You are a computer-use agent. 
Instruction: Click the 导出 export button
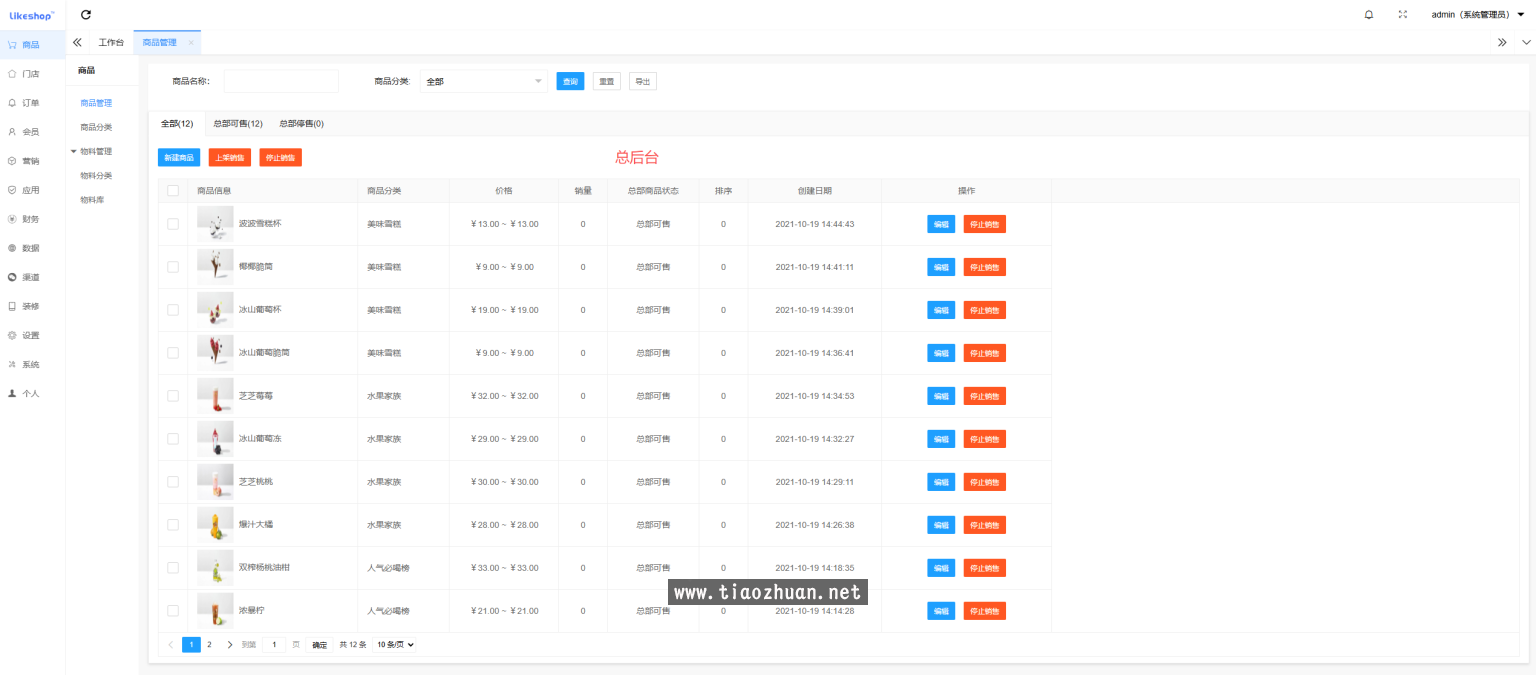[x=643, y=82]
